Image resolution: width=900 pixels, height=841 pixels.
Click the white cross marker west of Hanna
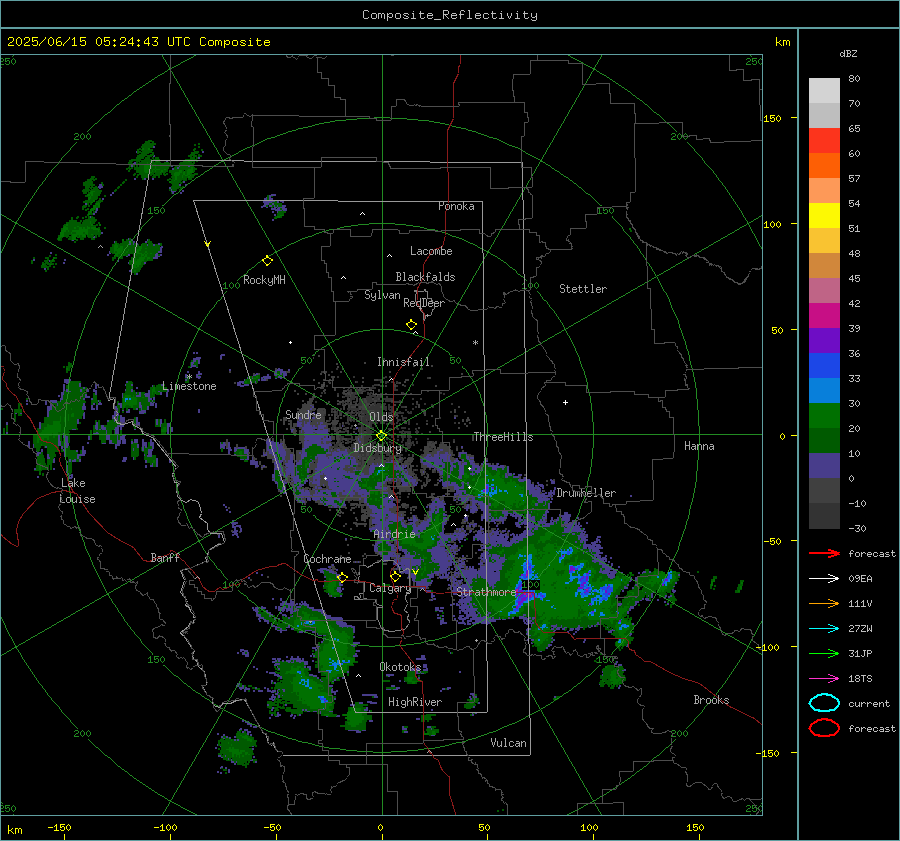tap(565, 402)
